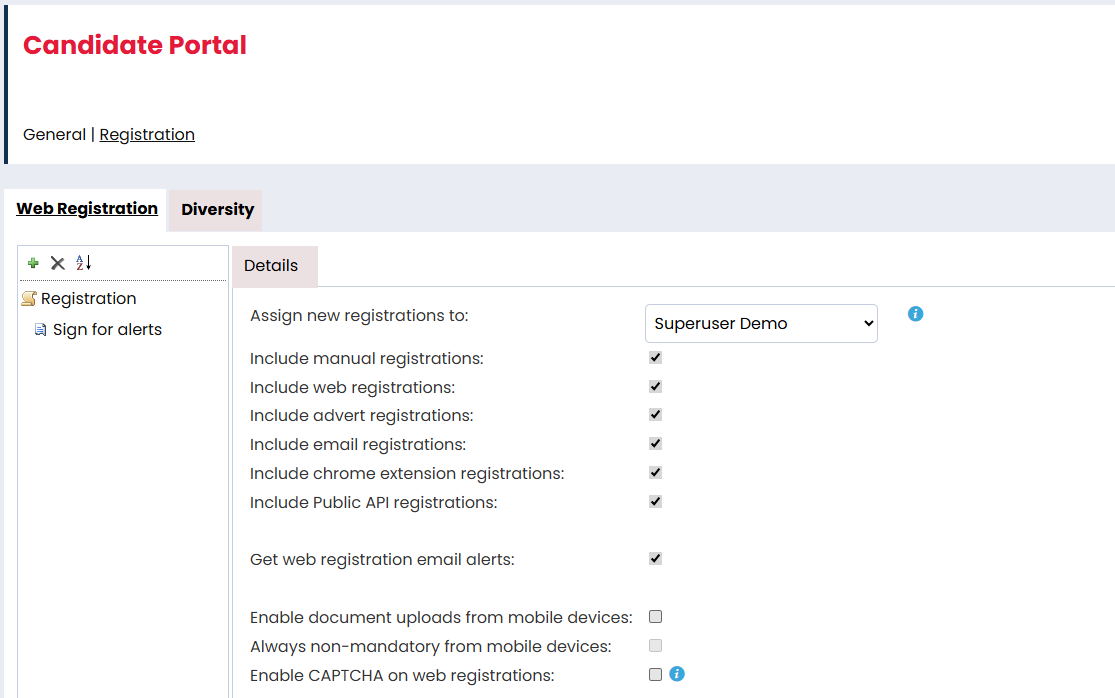This screenshot has width=1115, height=698.
Task: Click the Registration scroll icon in tree
Action: [29, 299]
